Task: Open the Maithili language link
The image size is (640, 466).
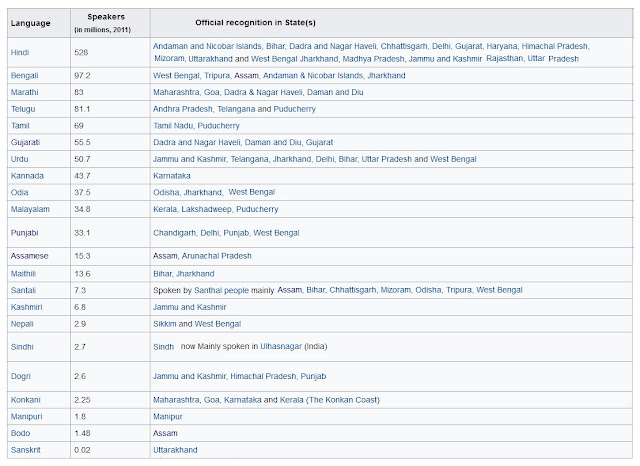Action: 23,274
